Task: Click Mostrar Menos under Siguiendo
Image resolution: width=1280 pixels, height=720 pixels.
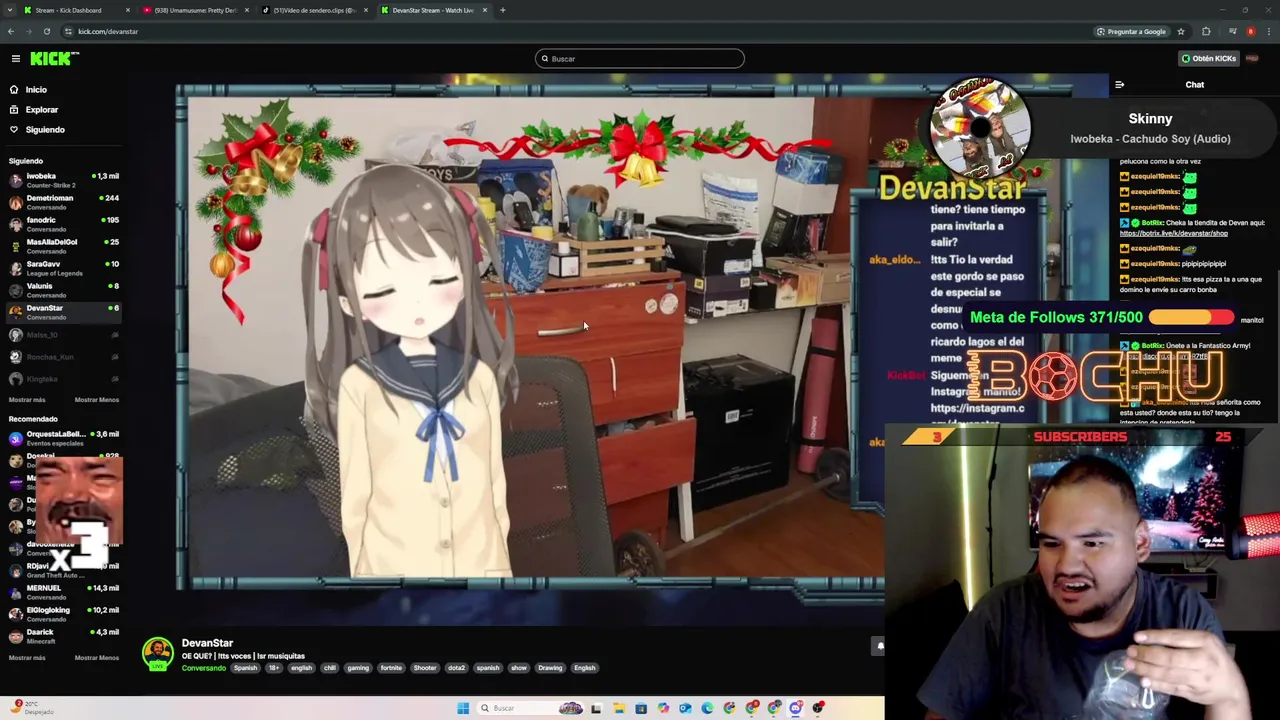Action: click(97, 400)
